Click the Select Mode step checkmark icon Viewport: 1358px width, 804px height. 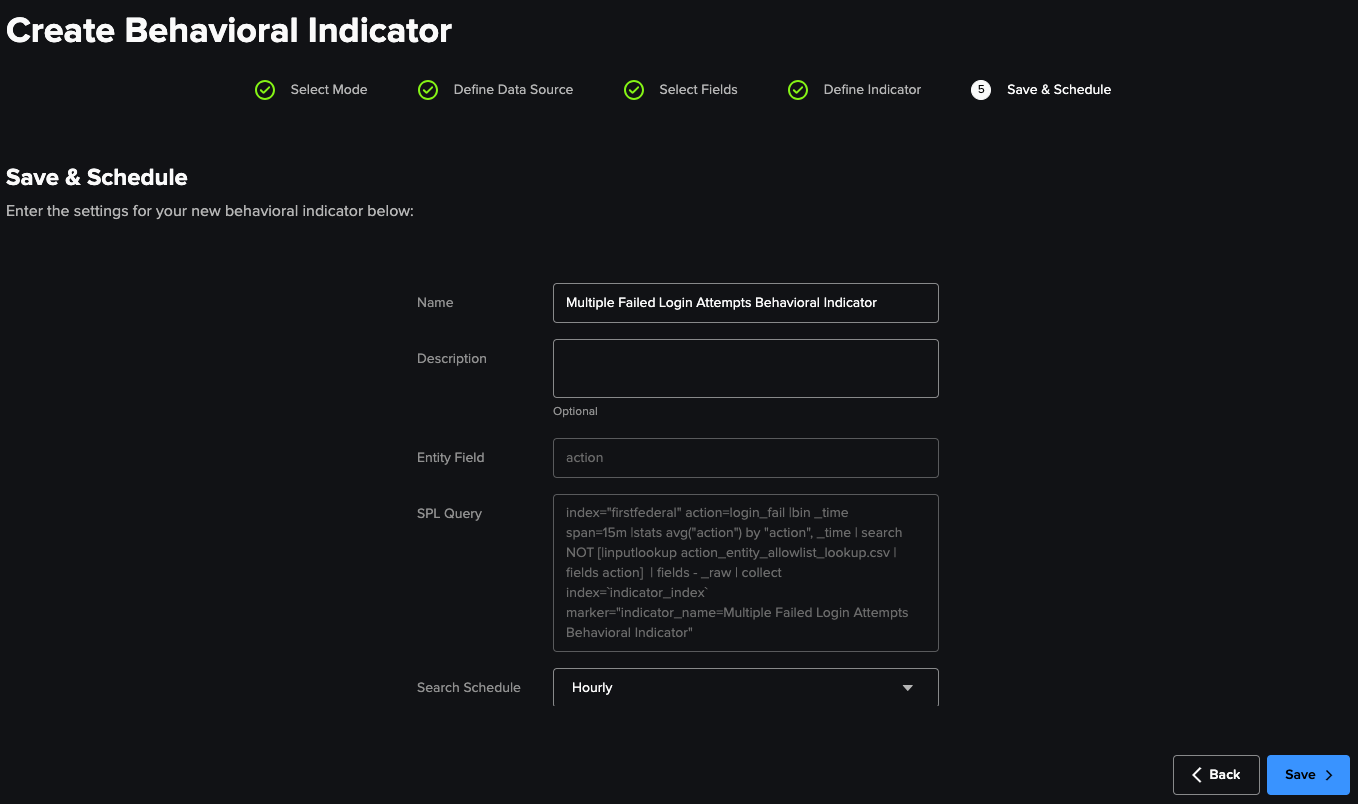[x=264, y=89]
